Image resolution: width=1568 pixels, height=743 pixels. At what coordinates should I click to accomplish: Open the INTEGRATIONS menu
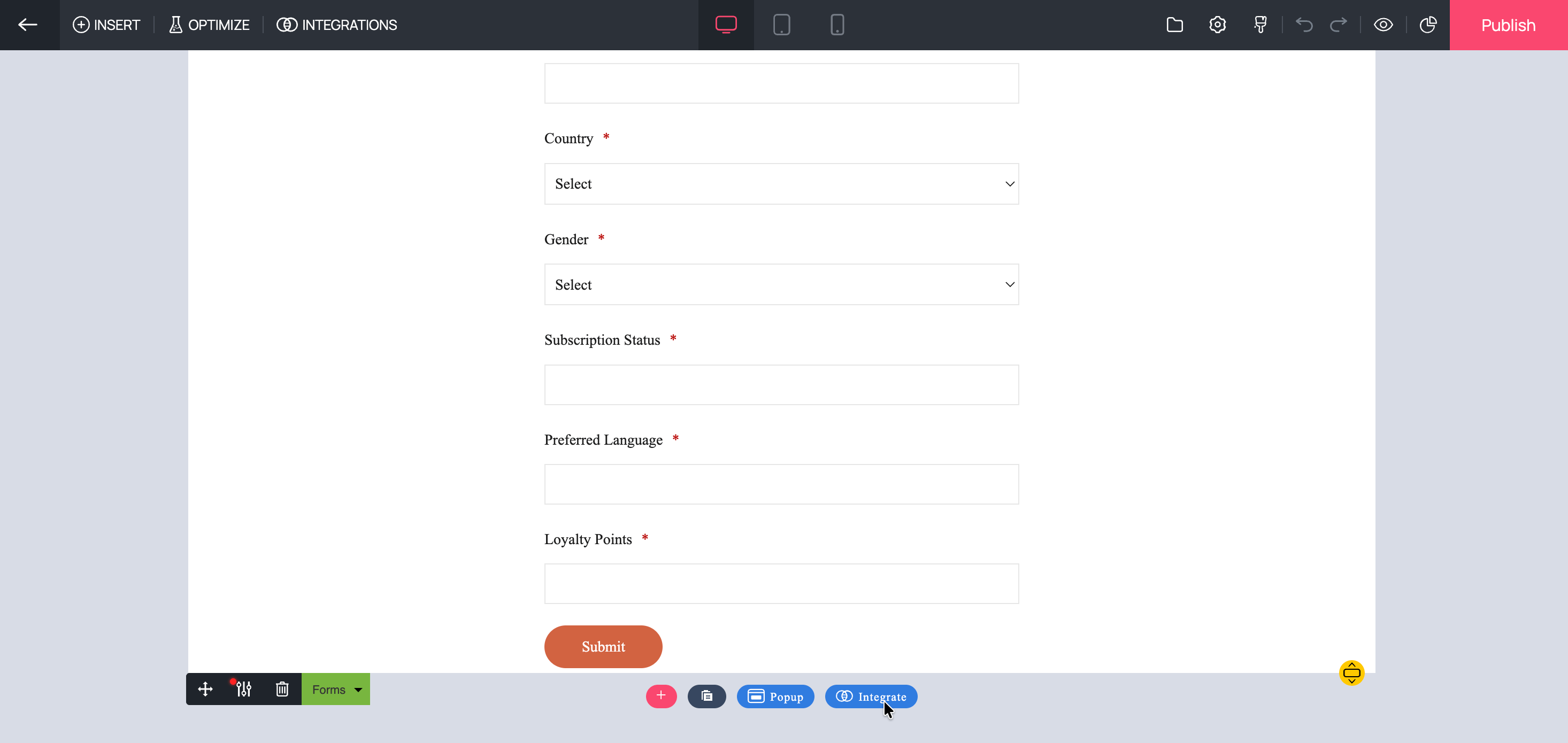tap(336, 25)
